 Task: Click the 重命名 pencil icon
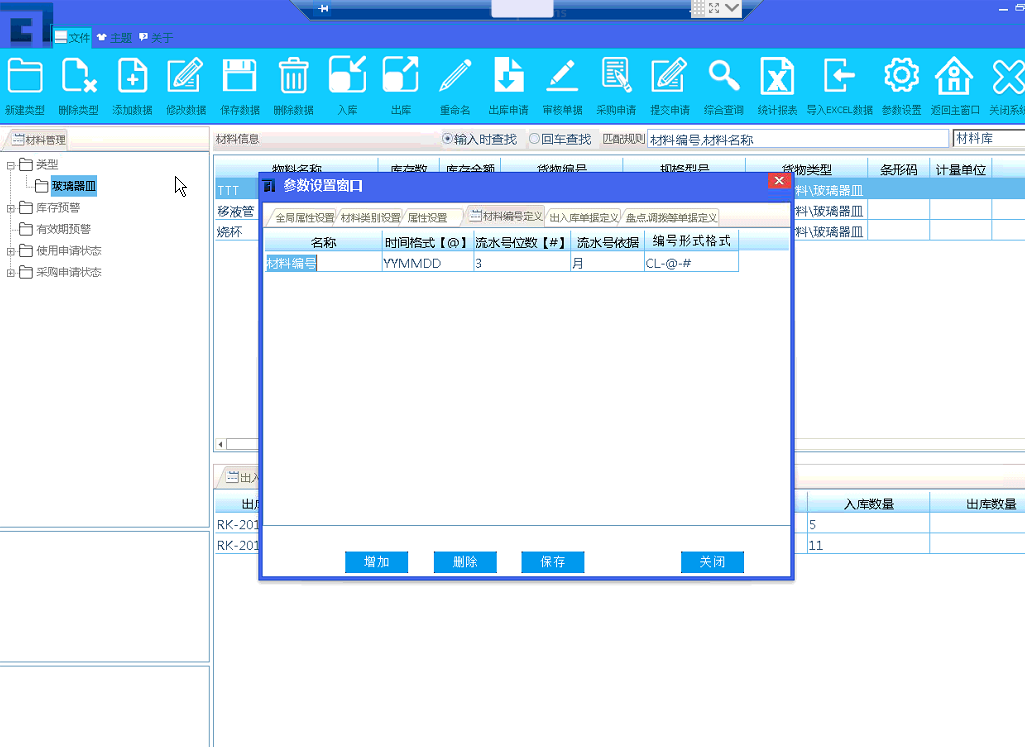click(455, 76)
